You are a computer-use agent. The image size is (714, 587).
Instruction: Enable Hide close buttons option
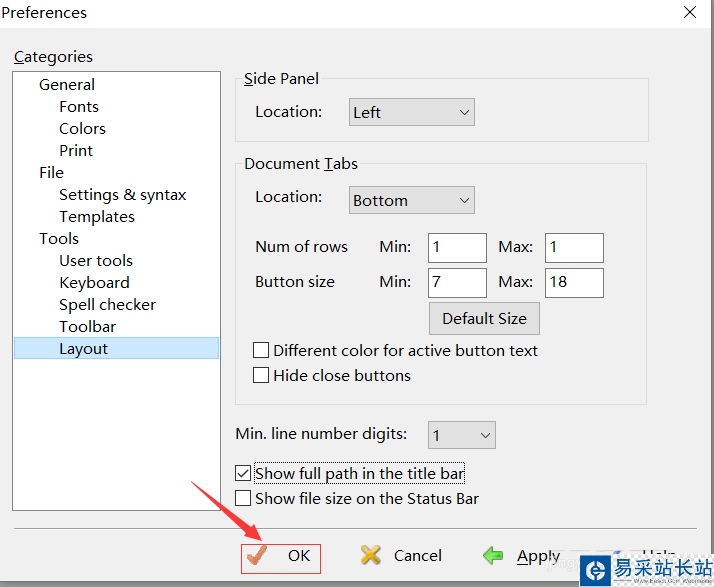(x=261, y=376)
